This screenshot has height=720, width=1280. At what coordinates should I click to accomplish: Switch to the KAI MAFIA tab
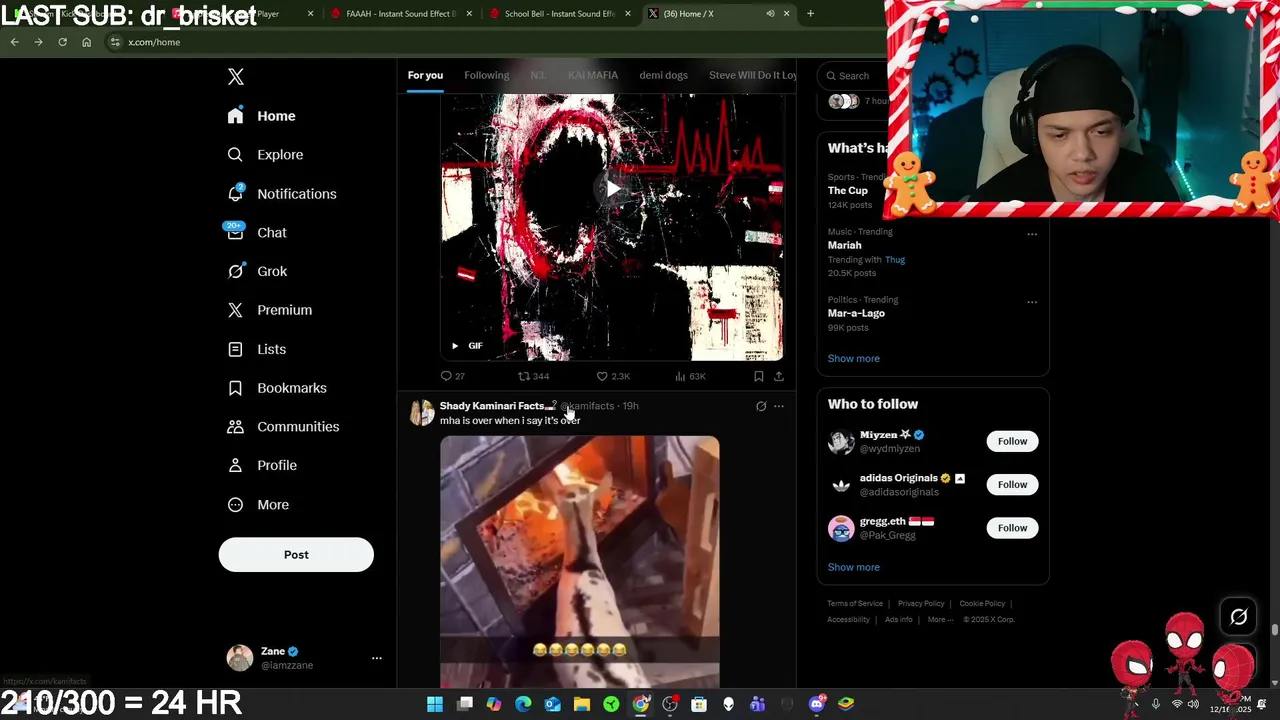tap(593, 75)
